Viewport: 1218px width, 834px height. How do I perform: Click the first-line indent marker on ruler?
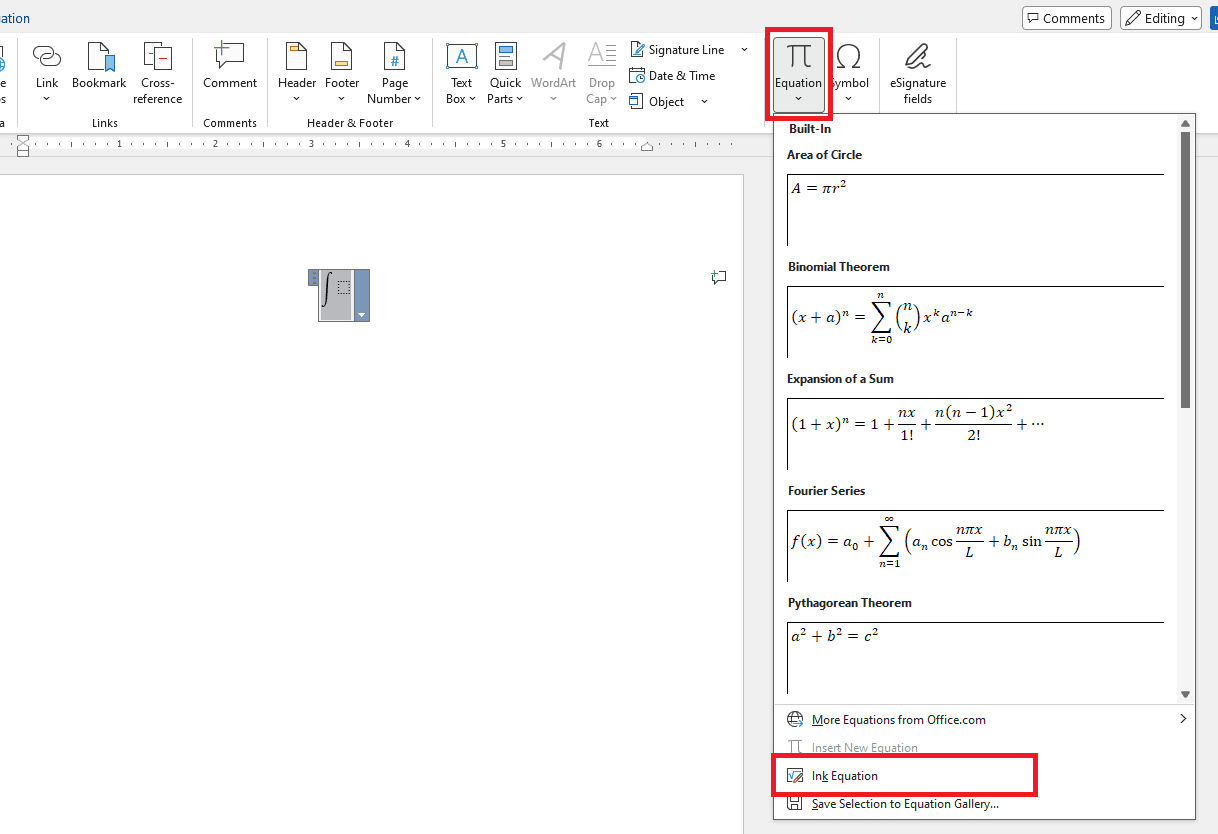click(x=23, y=140)
